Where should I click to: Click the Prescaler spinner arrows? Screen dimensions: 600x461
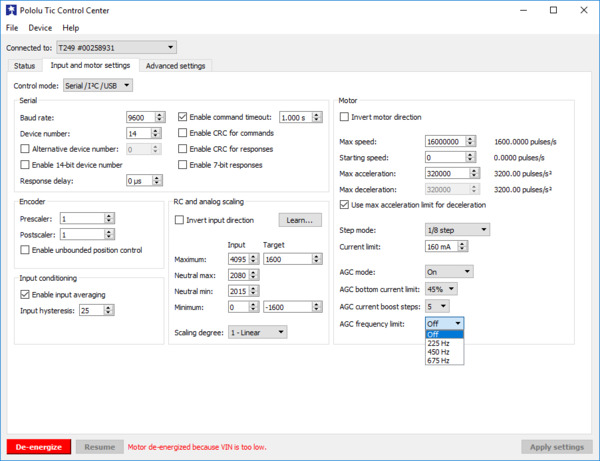109,218
